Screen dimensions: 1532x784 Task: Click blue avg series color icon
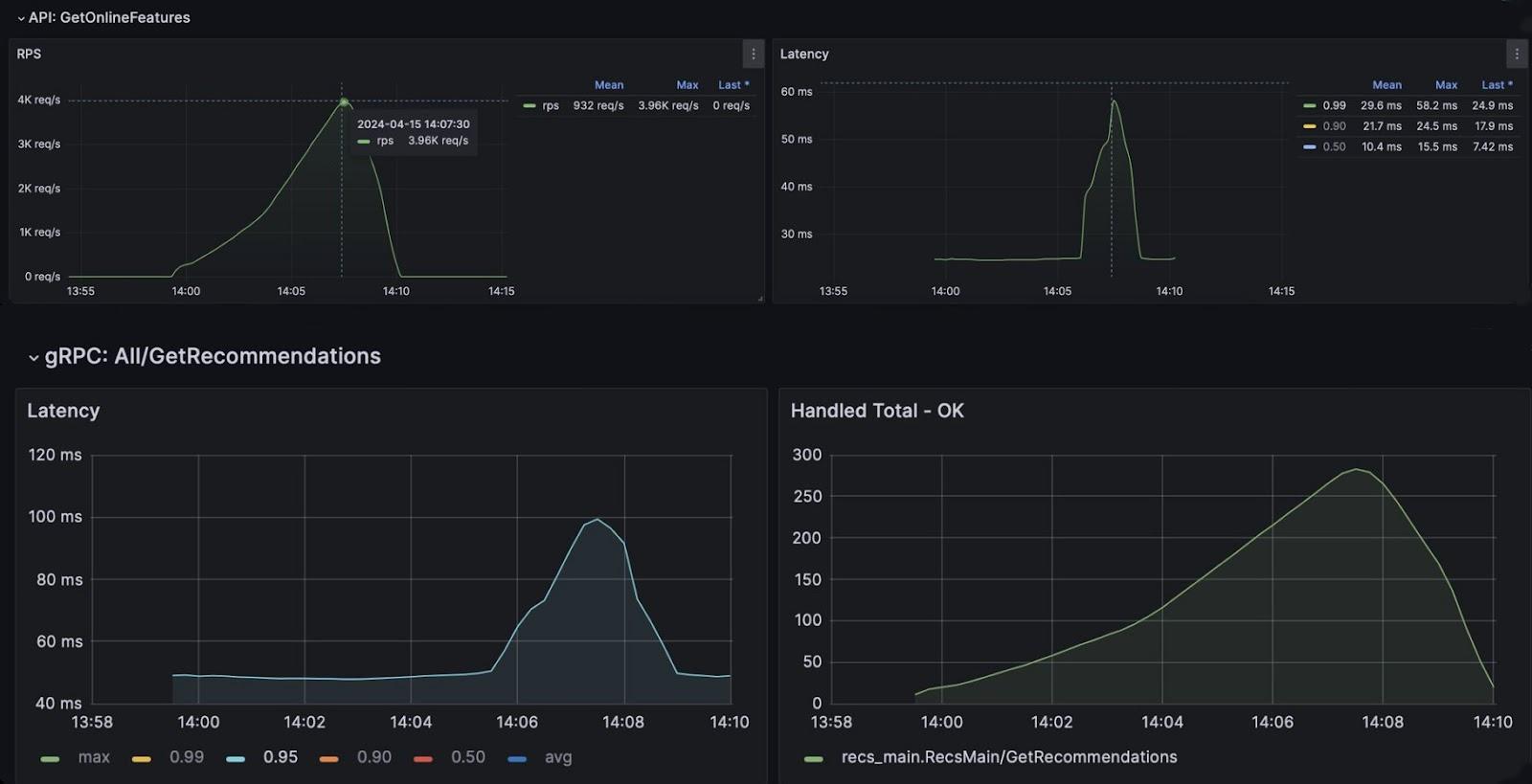(x=517, y=759)
